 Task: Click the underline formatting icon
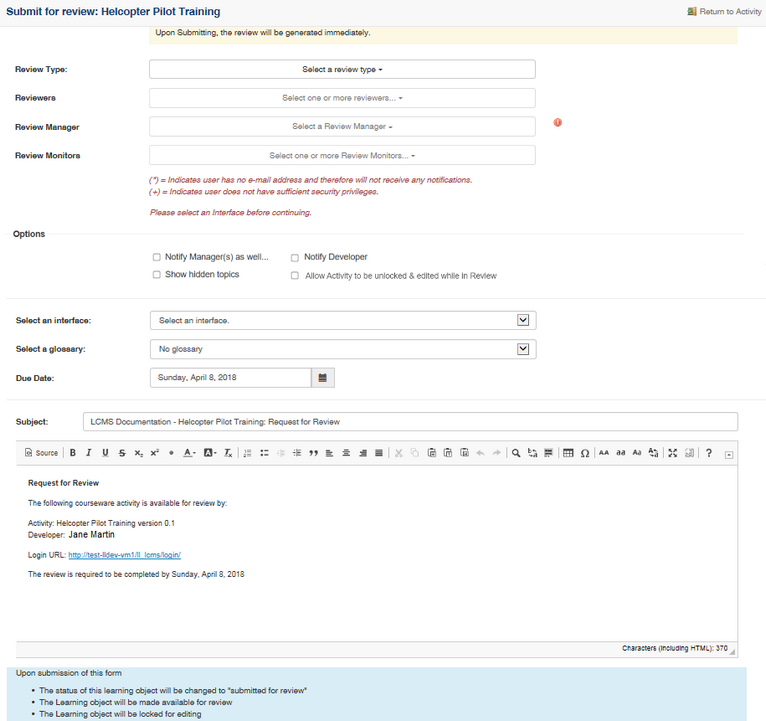point(105,453)
